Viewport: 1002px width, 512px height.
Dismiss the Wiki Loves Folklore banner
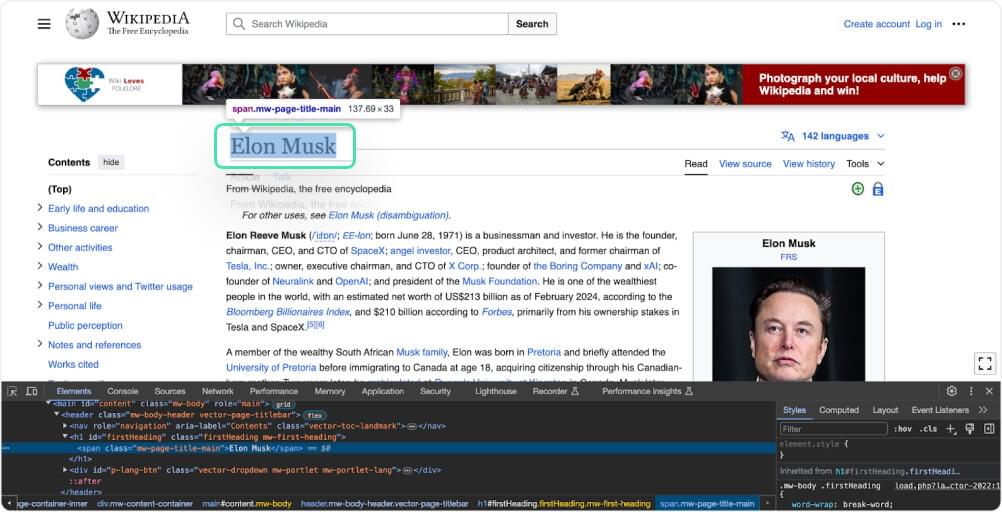pos(955,74)
